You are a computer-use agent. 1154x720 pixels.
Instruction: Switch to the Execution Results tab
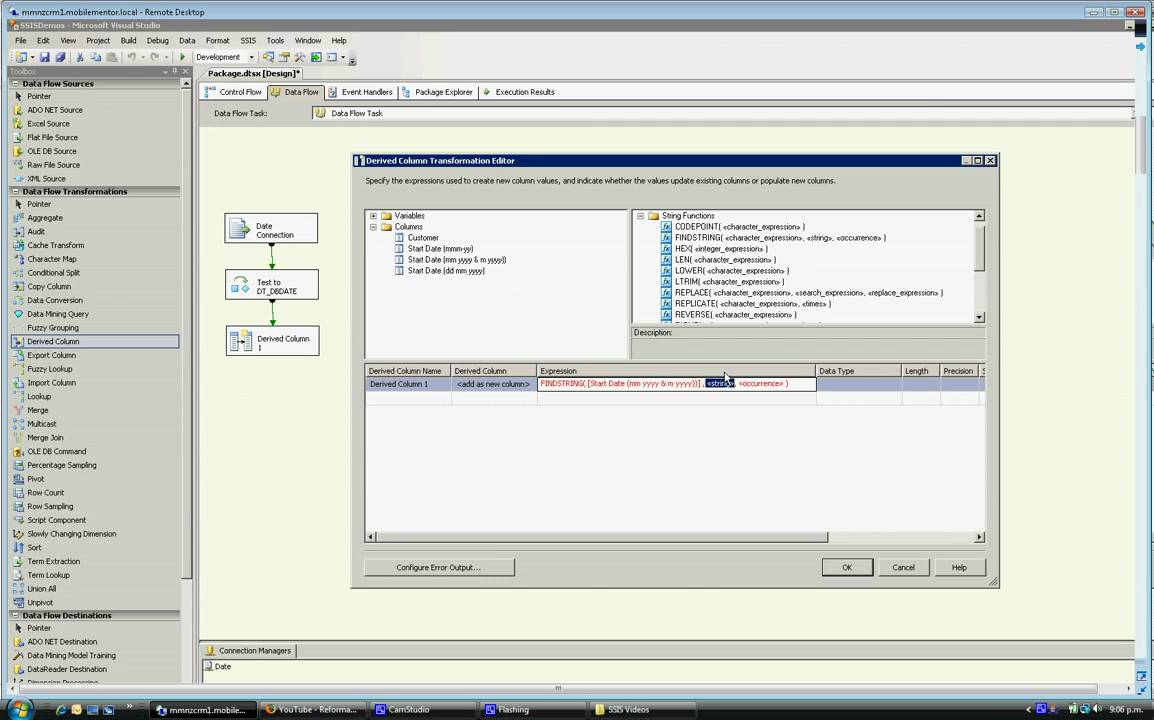coord(519,92)
